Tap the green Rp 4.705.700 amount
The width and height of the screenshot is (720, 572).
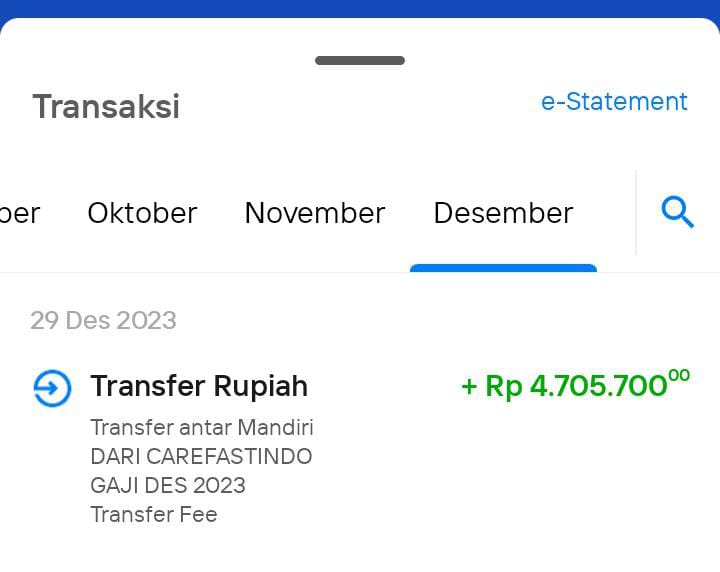(576, 385)
